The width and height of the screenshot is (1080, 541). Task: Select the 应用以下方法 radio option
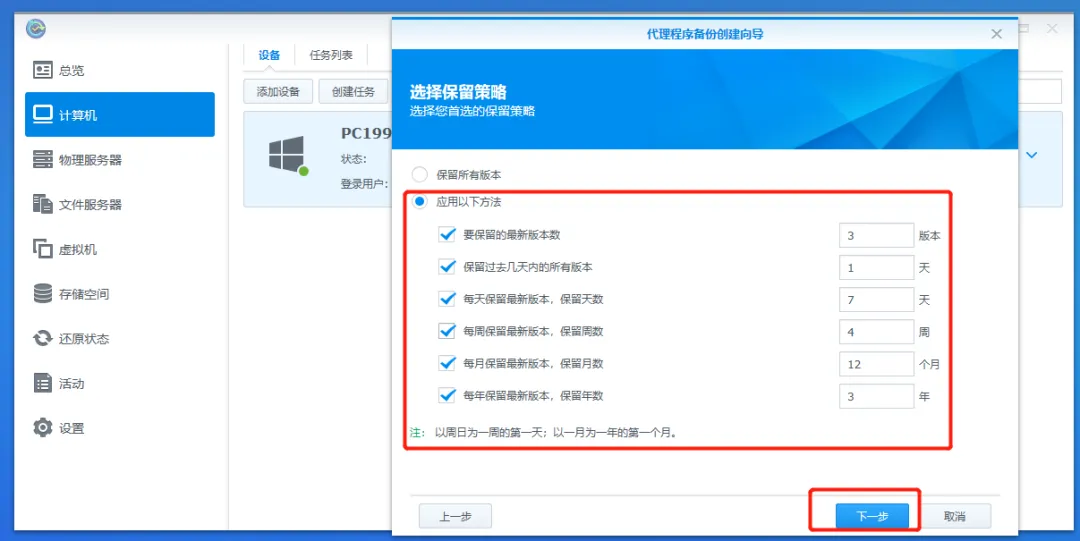(419, 202)
